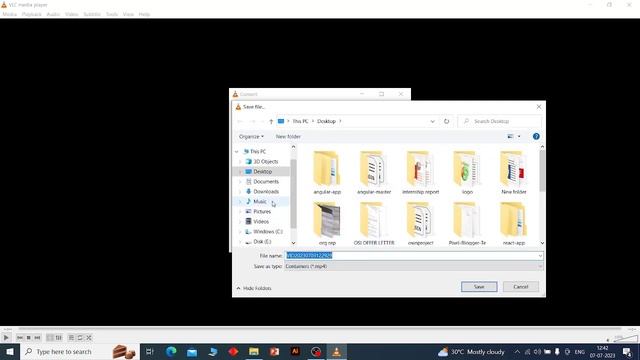Click the navigation pane scrollbar

(293, 195)
